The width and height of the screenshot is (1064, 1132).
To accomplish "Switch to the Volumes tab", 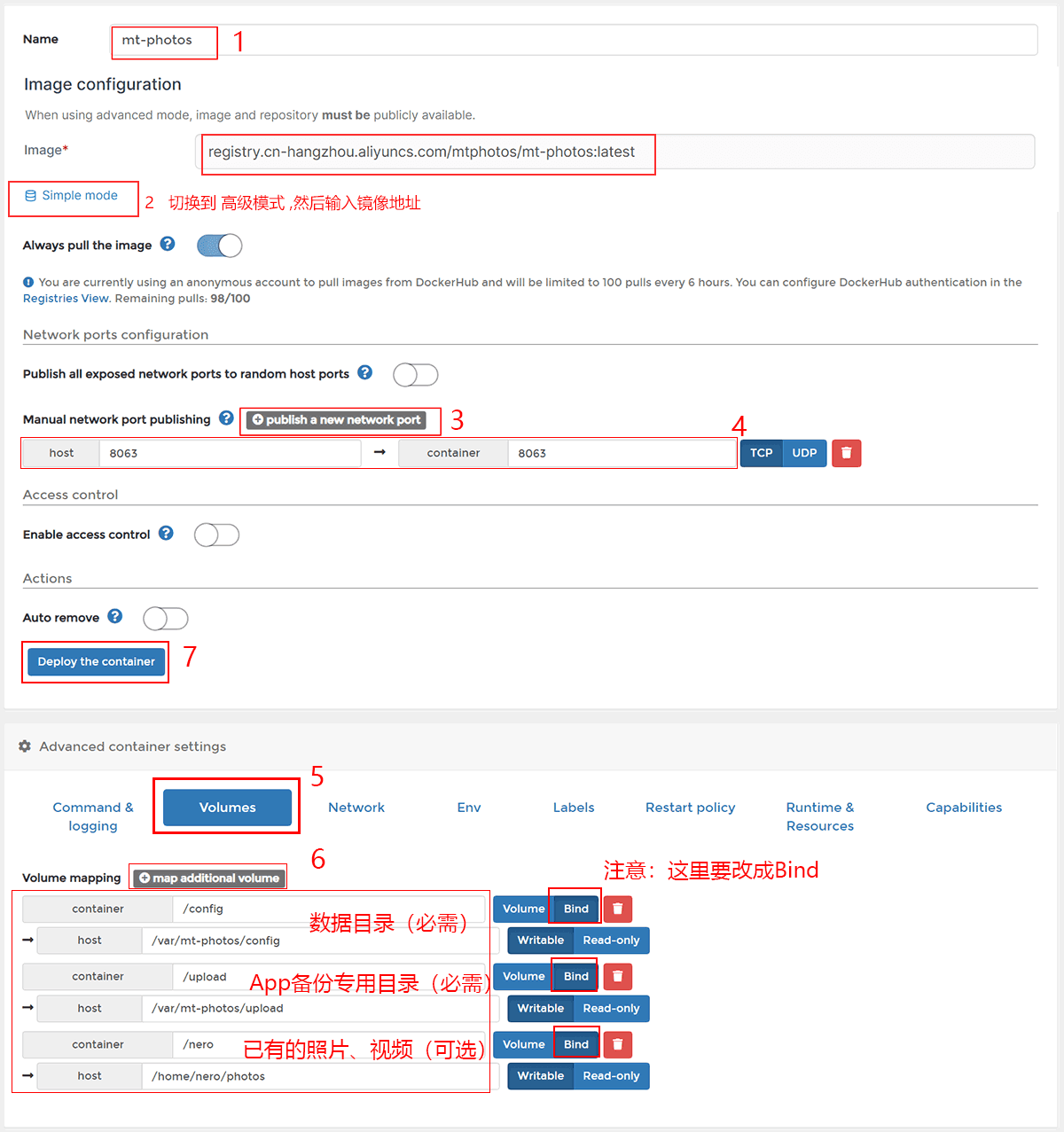I will [x=228, y=808].
